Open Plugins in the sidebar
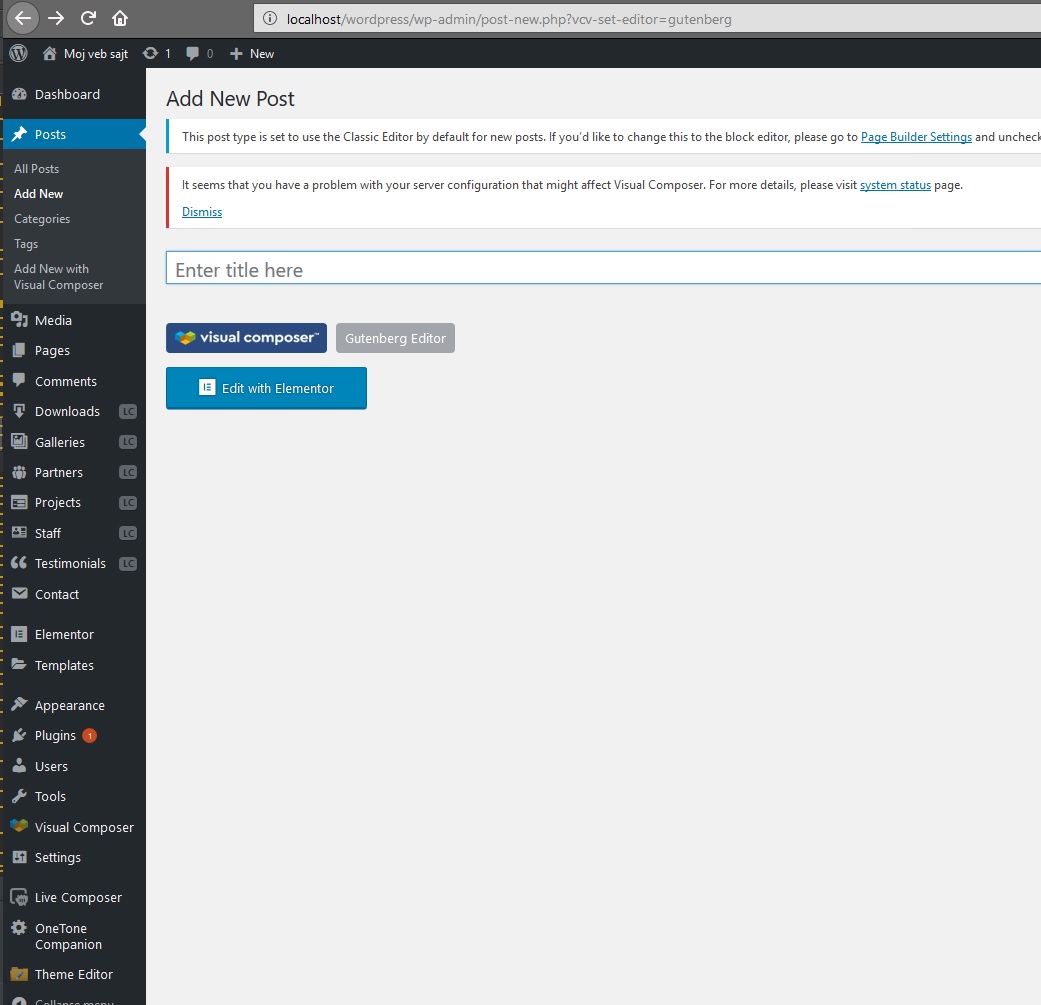The width and height of the screenshot is (1041, 1005). (55, 735)
